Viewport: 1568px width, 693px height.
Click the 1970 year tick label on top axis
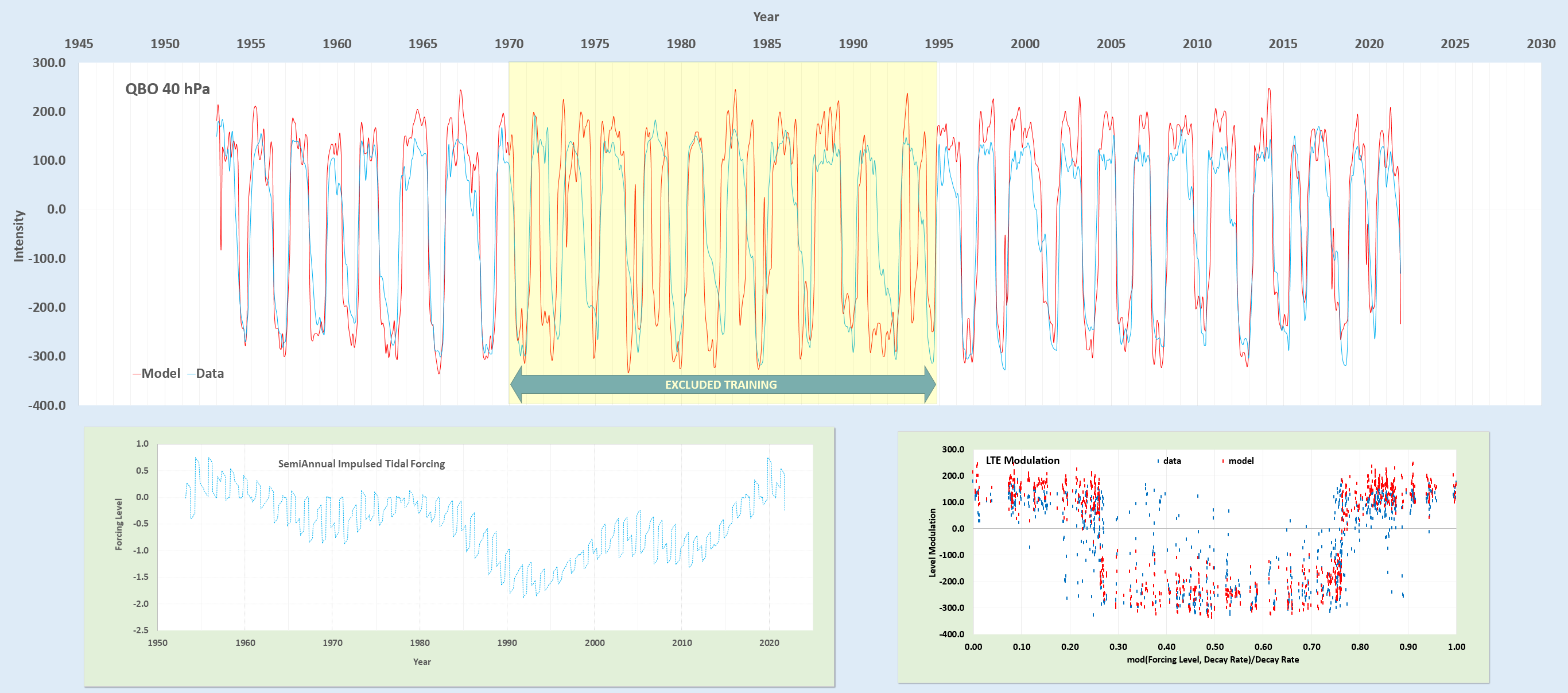pyautogui.click(x=509, y=44)
